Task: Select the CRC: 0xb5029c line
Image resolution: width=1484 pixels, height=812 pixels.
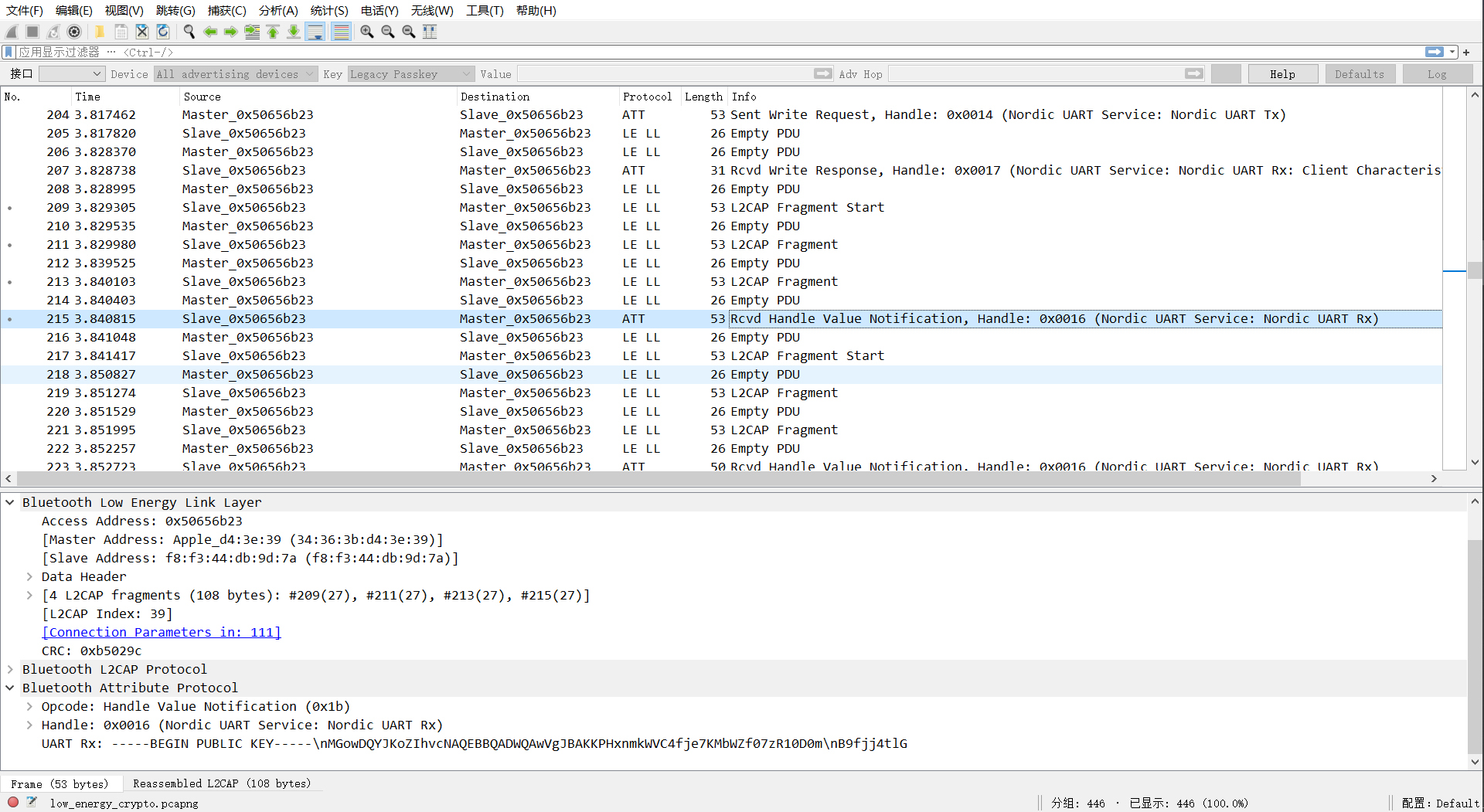Action: (92, 651)
